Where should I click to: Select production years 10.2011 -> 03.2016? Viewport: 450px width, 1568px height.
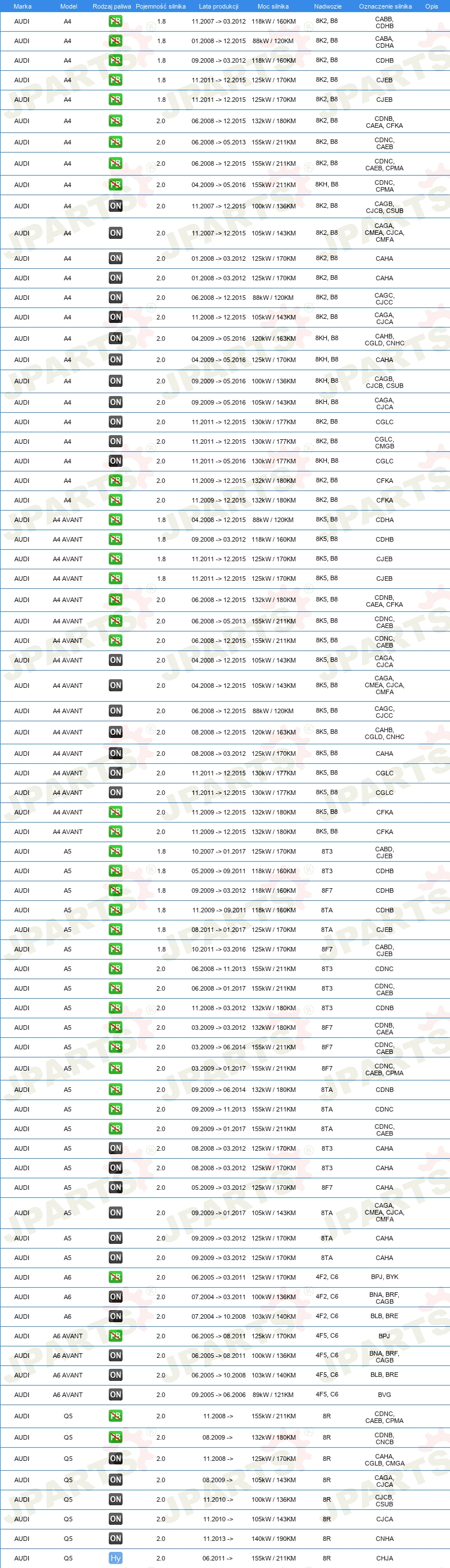[x=219, y=949]
